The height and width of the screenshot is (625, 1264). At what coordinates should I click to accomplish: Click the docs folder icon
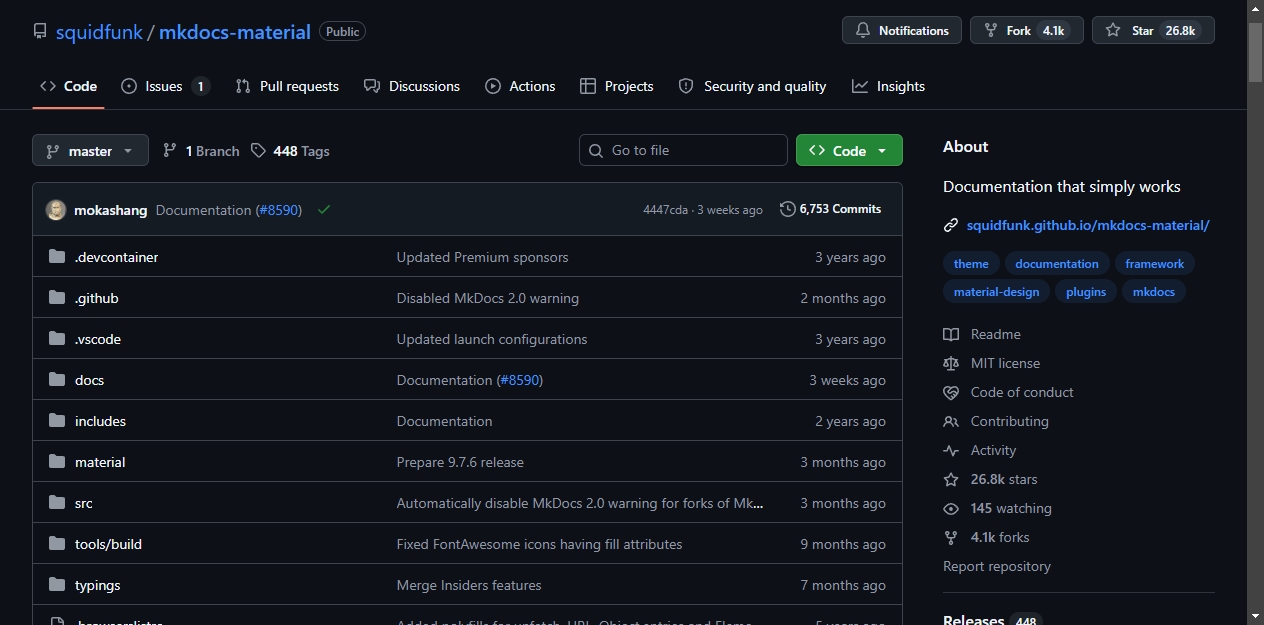tap(57, 380)
